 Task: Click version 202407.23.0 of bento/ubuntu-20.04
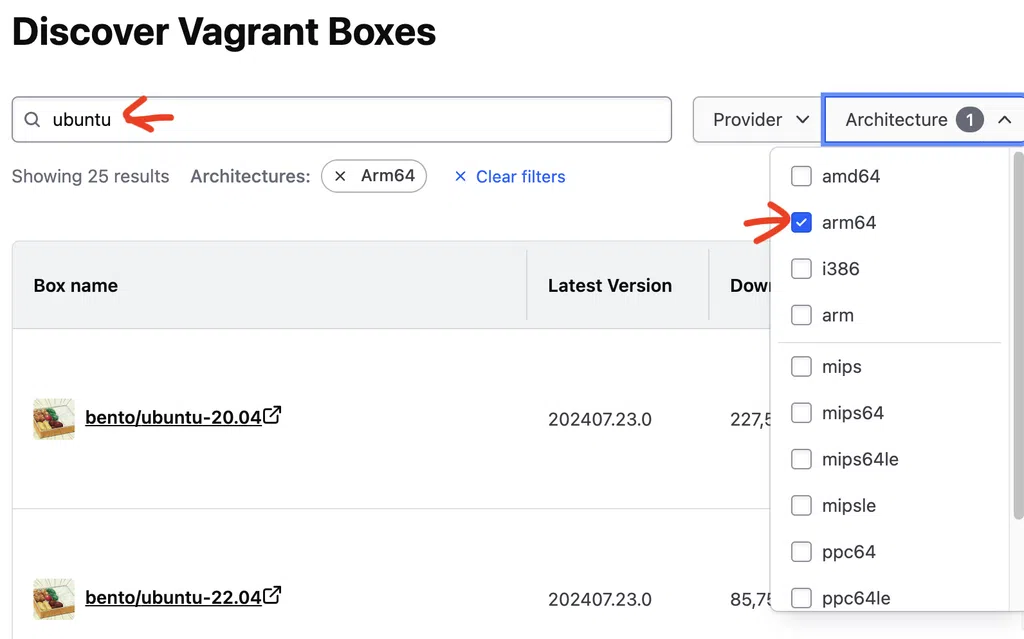600,419
